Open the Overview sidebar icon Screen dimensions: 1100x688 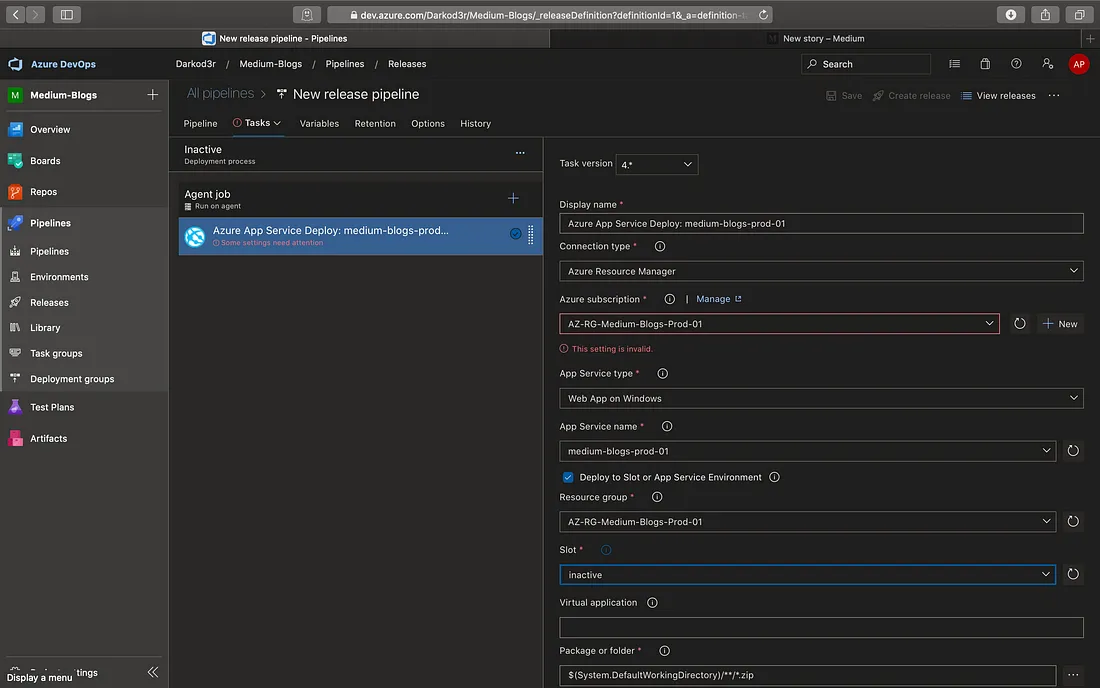15,129
